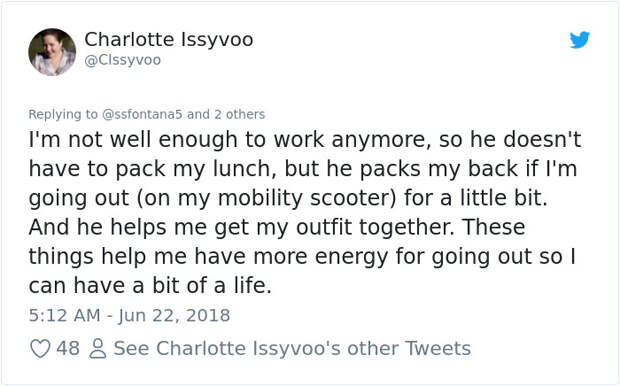Open Charlotte Issyvoo's profile picture

click(x=52, y=52)
